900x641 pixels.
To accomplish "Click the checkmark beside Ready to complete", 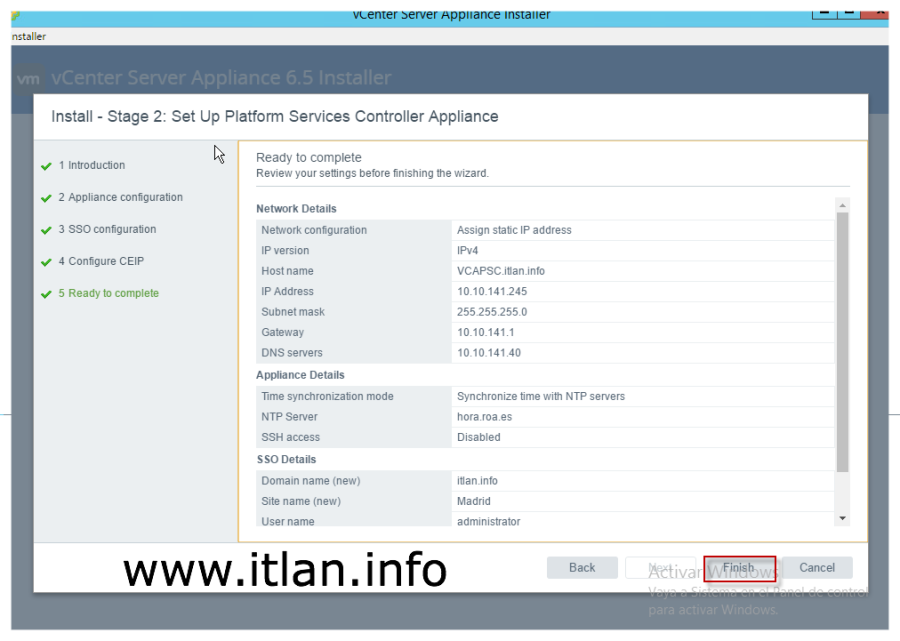I will (x=46, y=294).
